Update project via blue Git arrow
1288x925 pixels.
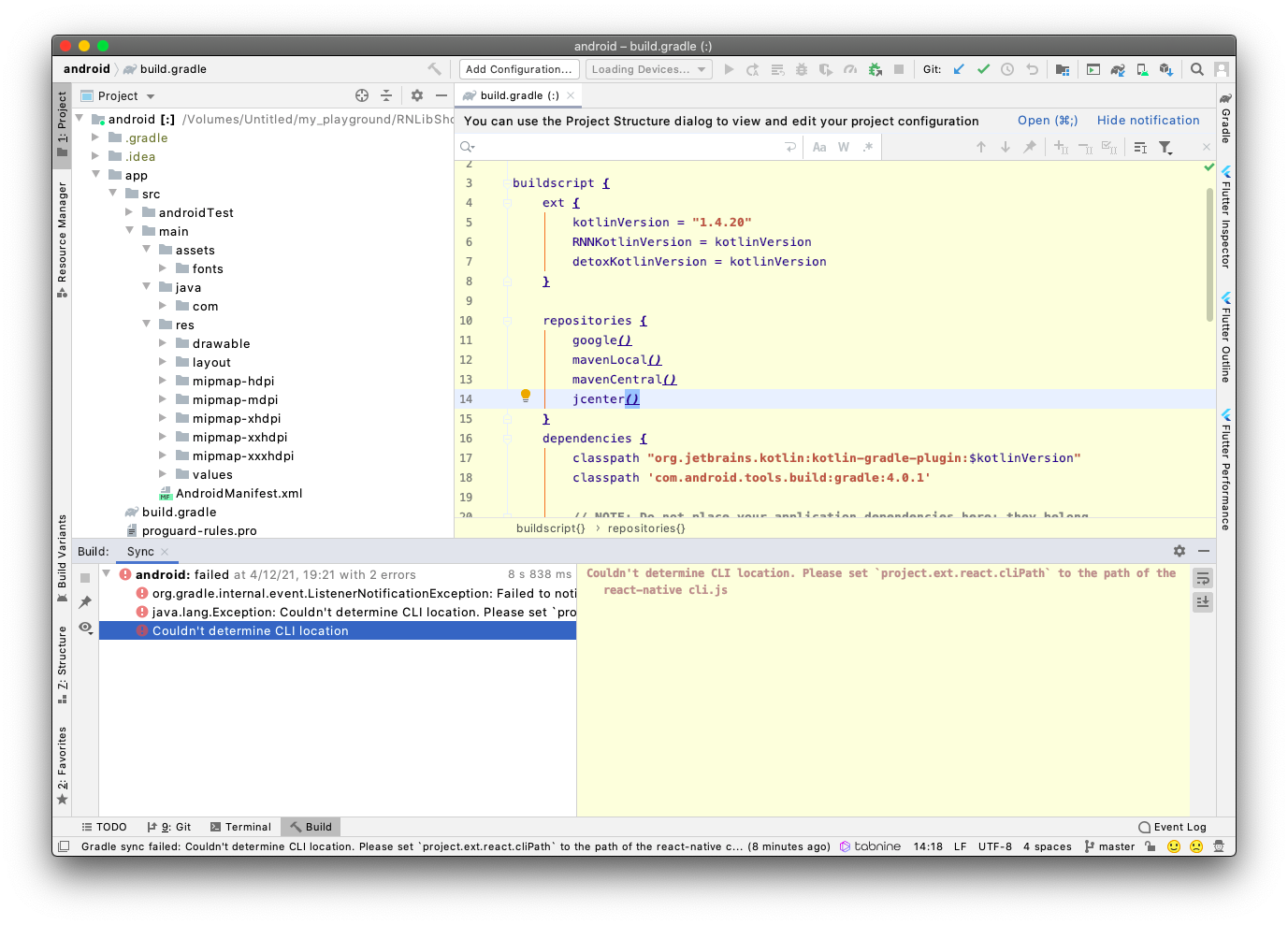pyautogui.click(x=958, y=68)
